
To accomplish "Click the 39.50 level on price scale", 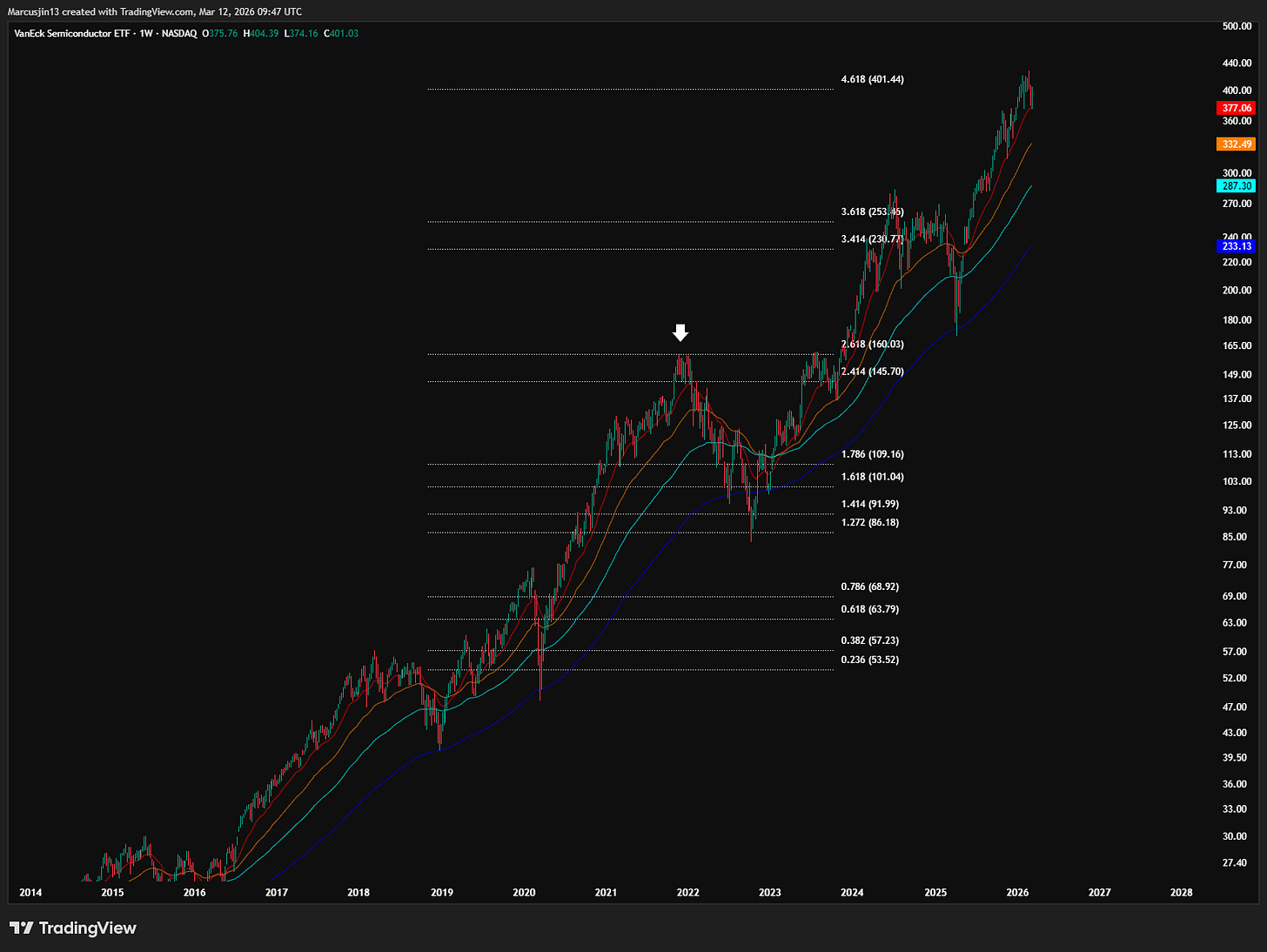I will click(x=1235, y=758).
